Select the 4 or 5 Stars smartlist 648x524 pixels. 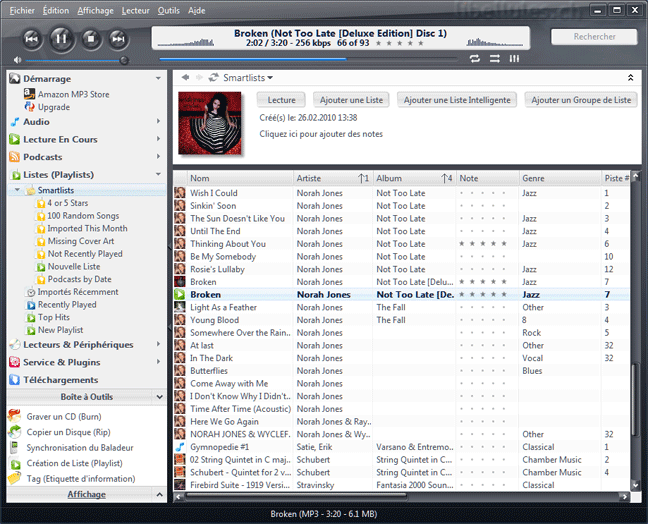(67, 203)
